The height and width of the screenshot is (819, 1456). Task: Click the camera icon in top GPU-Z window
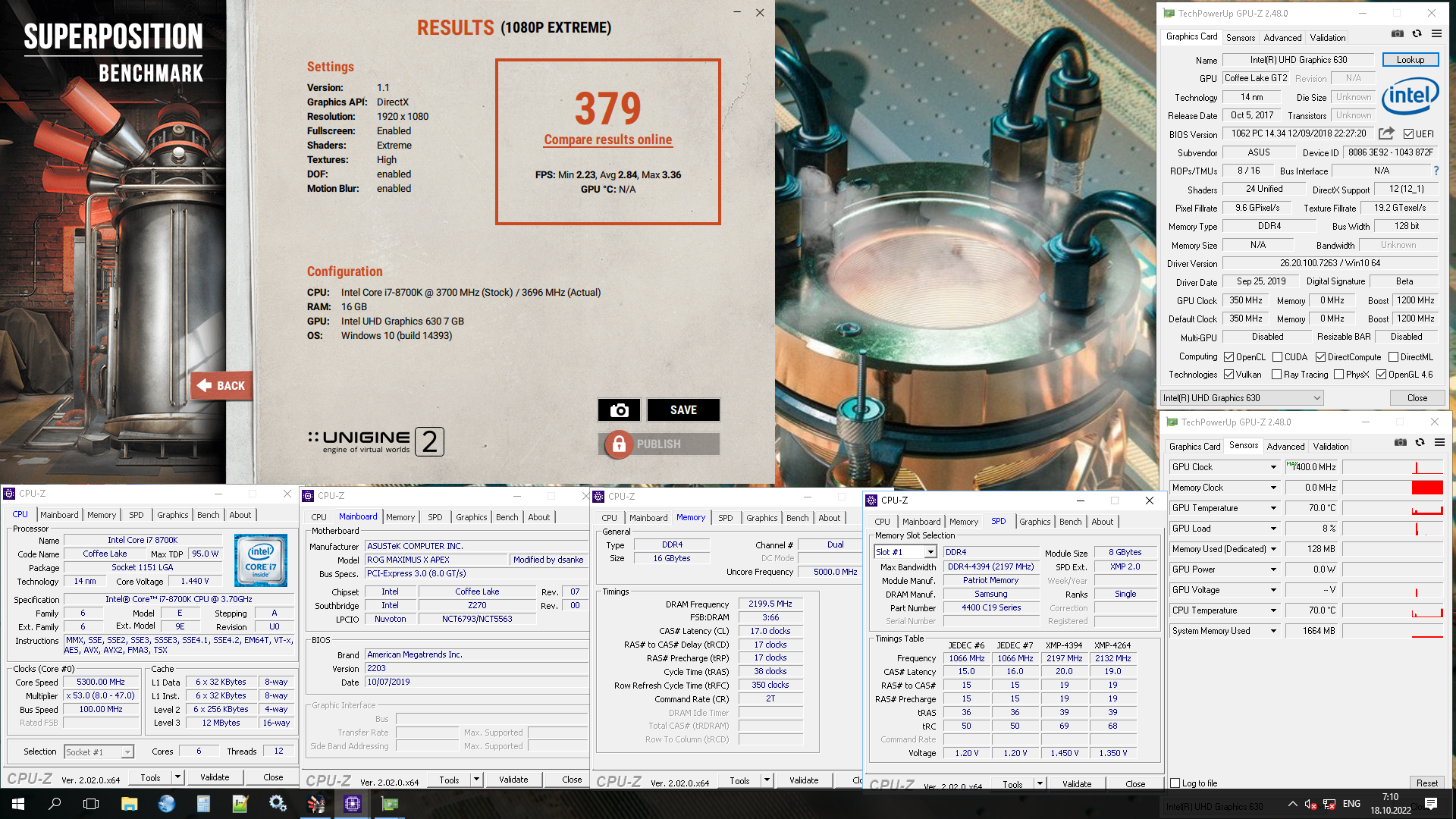tap(1398, 34)
